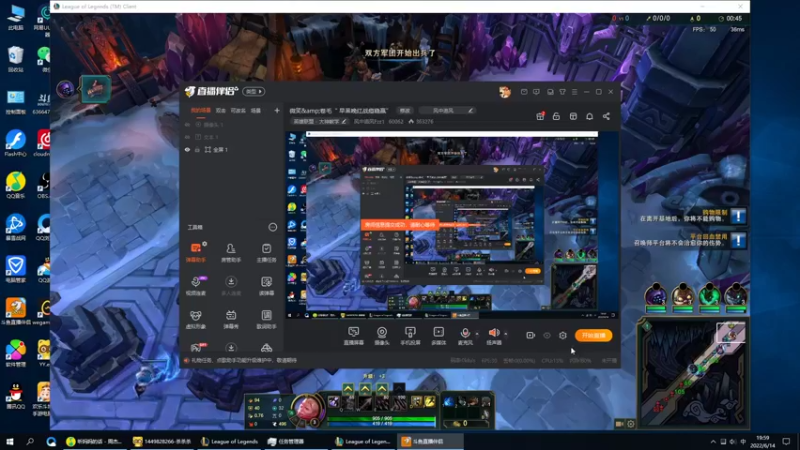The height and width of the screenshot is (450, 800).
Task: Click the game minimap
Action: [693, 372]
